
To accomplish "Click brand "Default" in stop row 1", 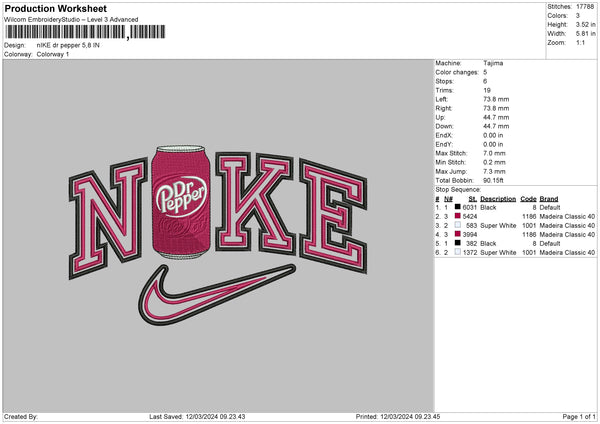I will coord(550,207).
